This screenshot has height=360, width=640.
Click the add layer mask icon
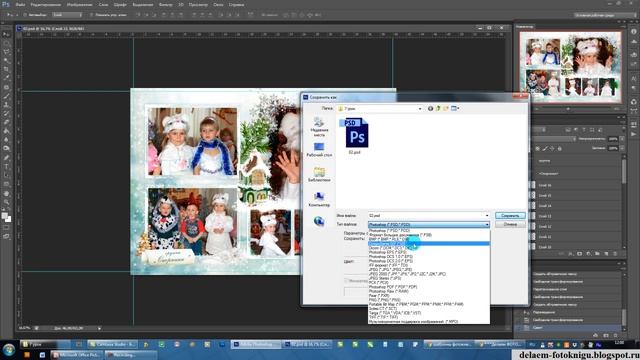579,254
